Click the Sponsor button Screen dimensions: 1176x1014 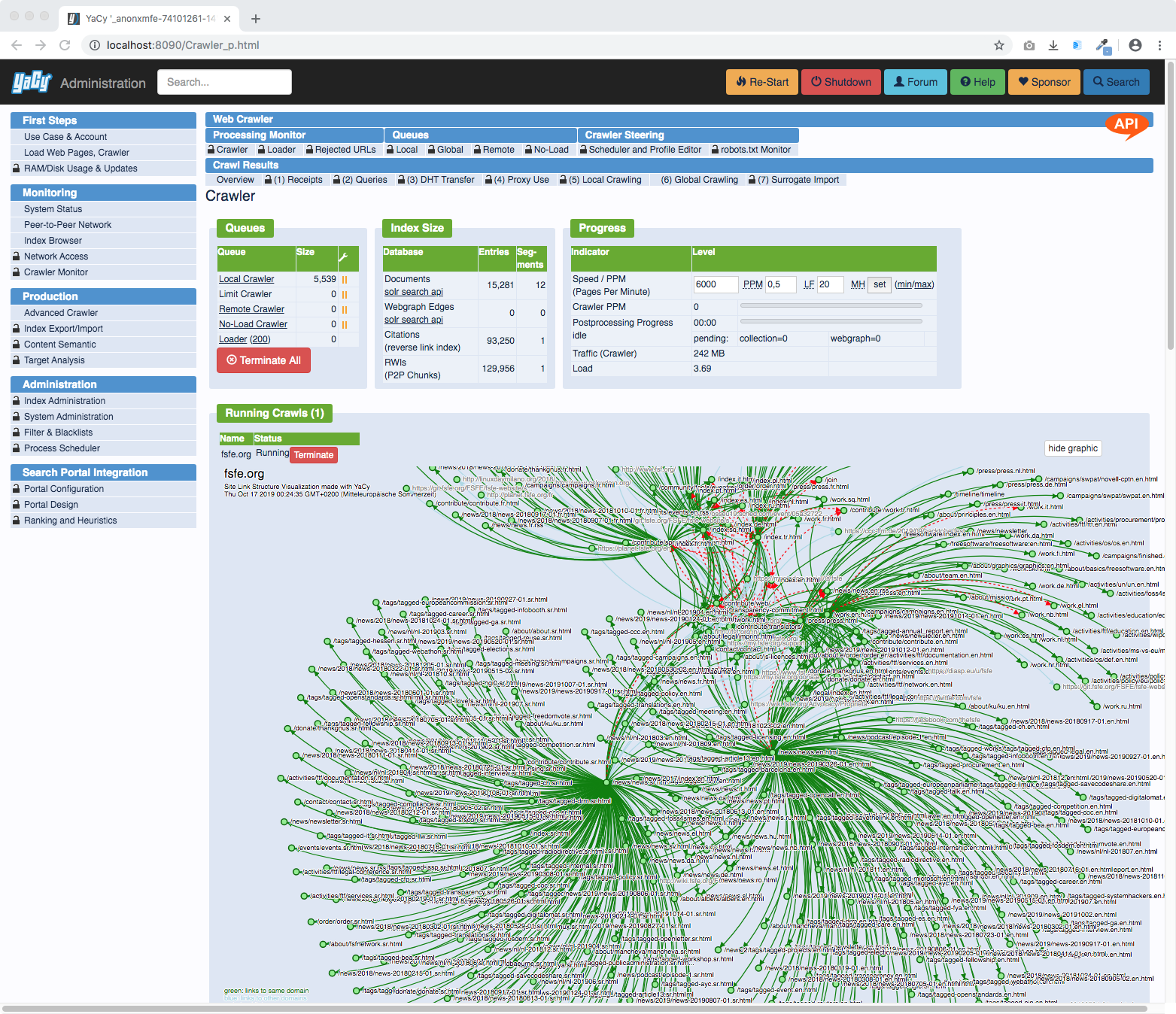pos(1044,82)
